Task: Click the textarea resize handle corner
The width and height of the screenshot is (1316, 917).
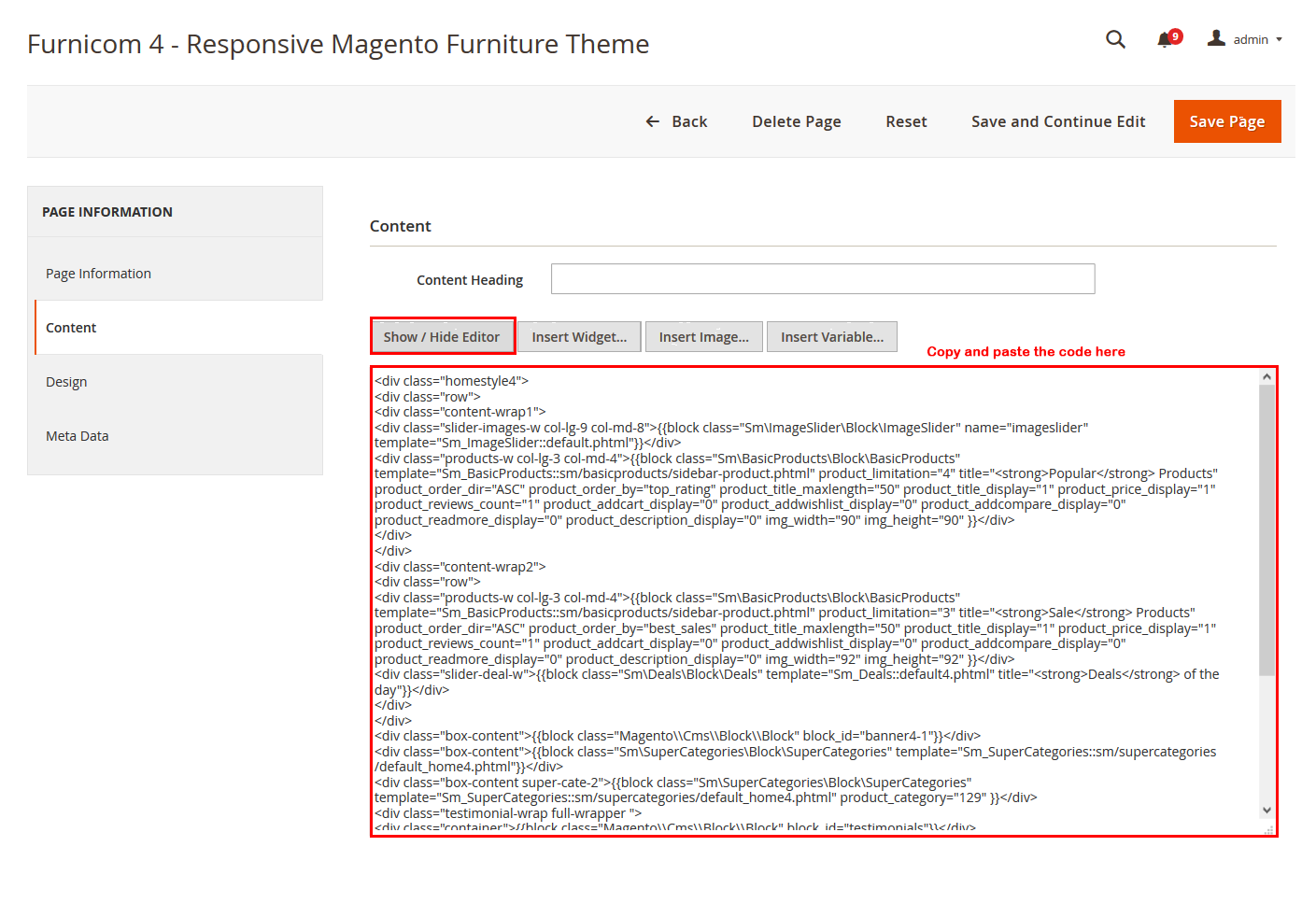Action: pyautogui.click(x=1268, y=829)
